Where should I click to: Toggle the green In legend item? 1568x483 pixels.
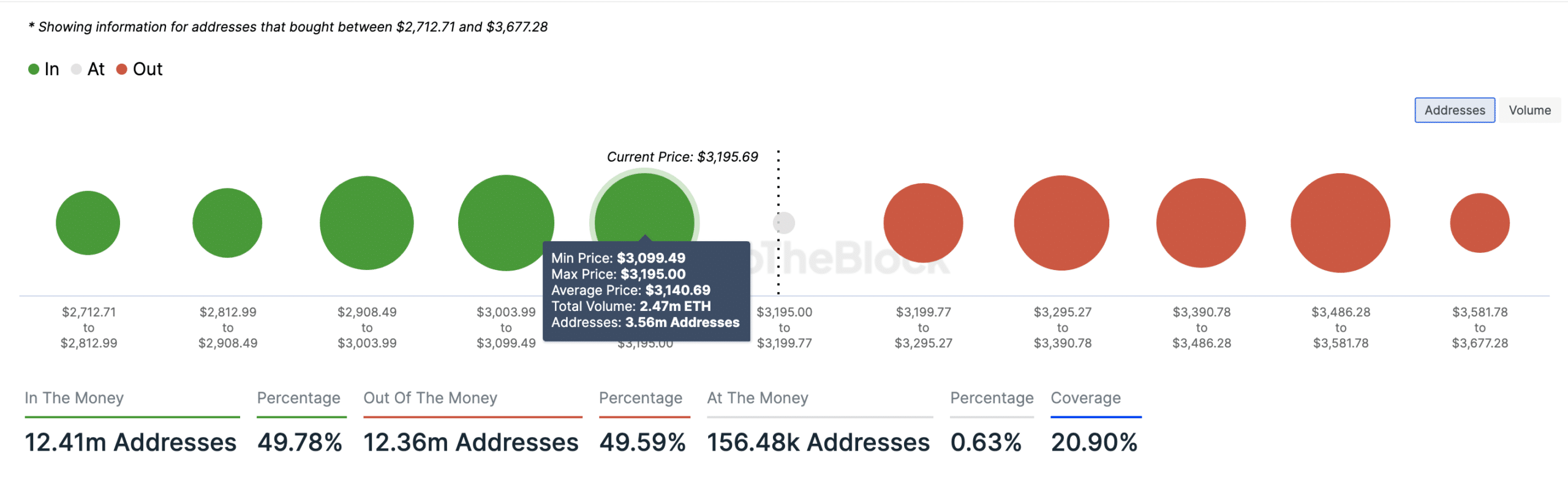(43, 69)
